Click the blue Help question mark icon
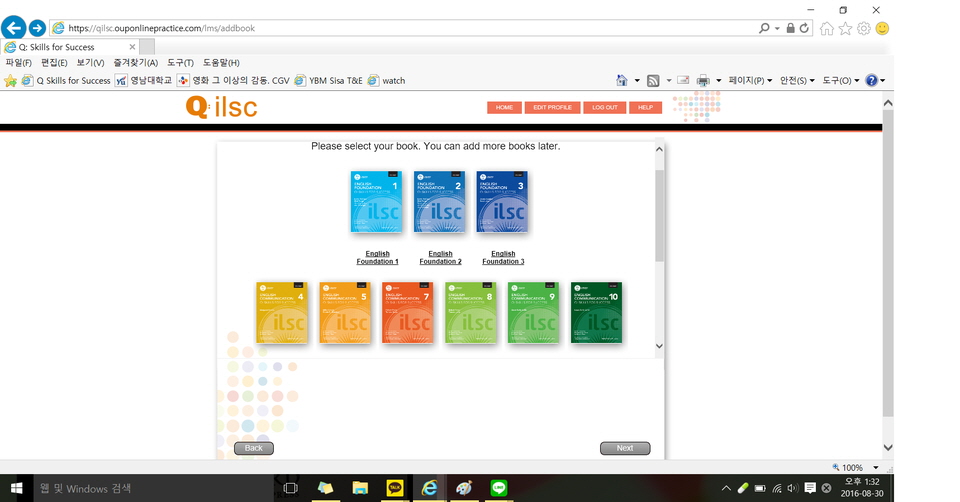 (872, 80)
